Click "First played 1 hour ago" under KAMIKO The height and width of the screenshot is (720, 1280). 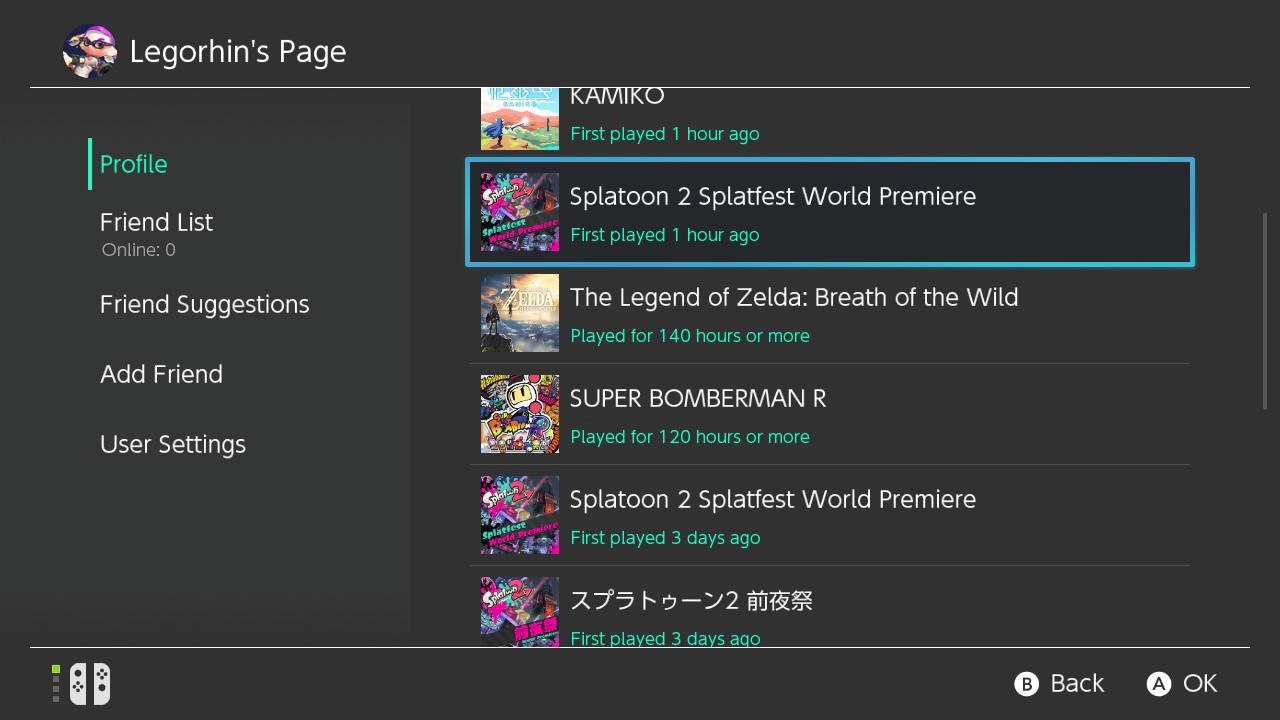(665, 134)
